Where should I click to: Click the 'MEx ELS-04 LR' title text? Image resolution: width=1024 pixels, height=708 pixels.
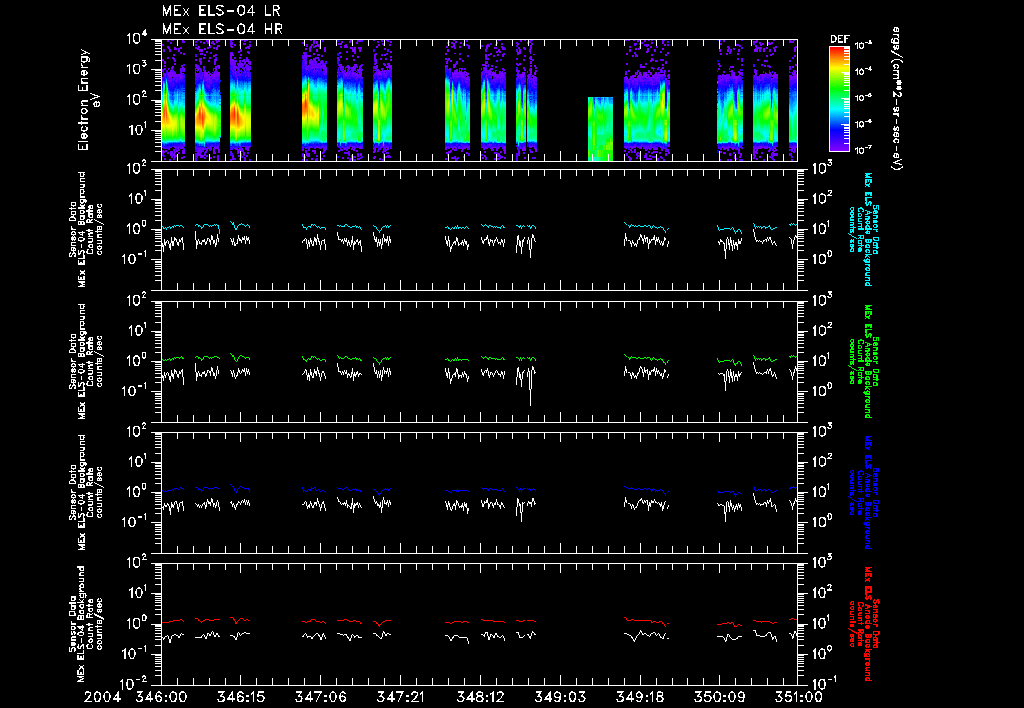click(221, 11)
